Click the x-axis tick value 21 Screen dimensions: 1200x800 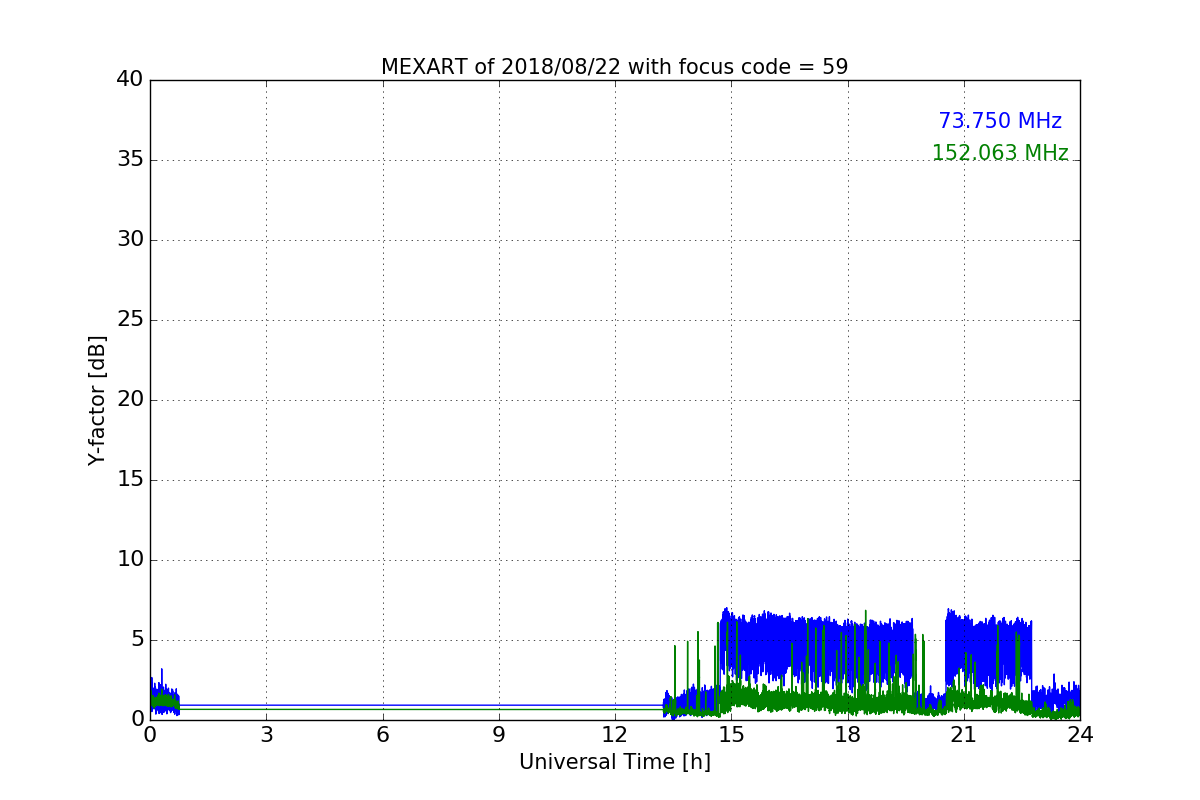click(x=964, y=735)
